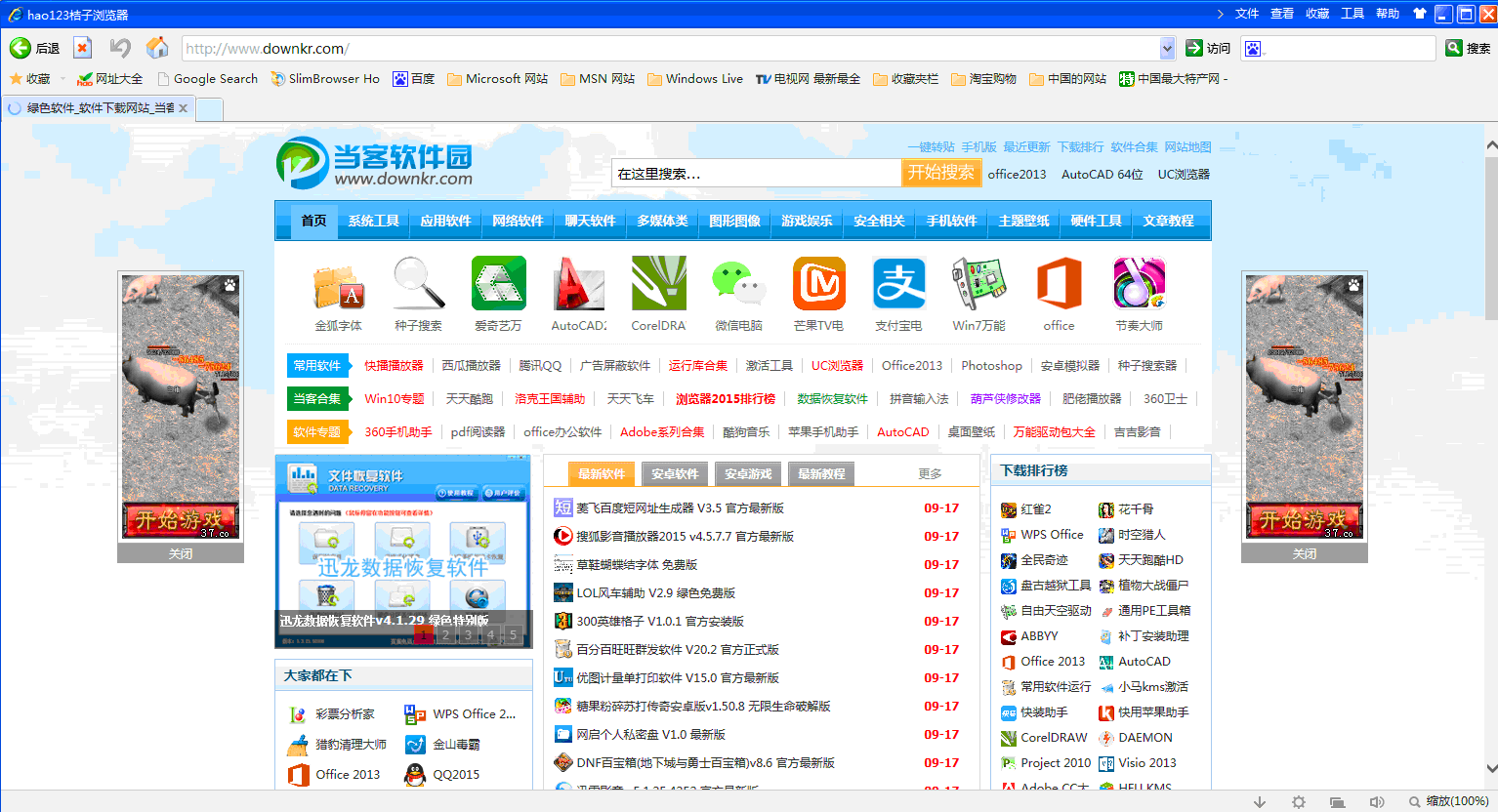1498x812 pixels.
Task: Open the CorelDRAW balloon icon
Action: (659, 283)
